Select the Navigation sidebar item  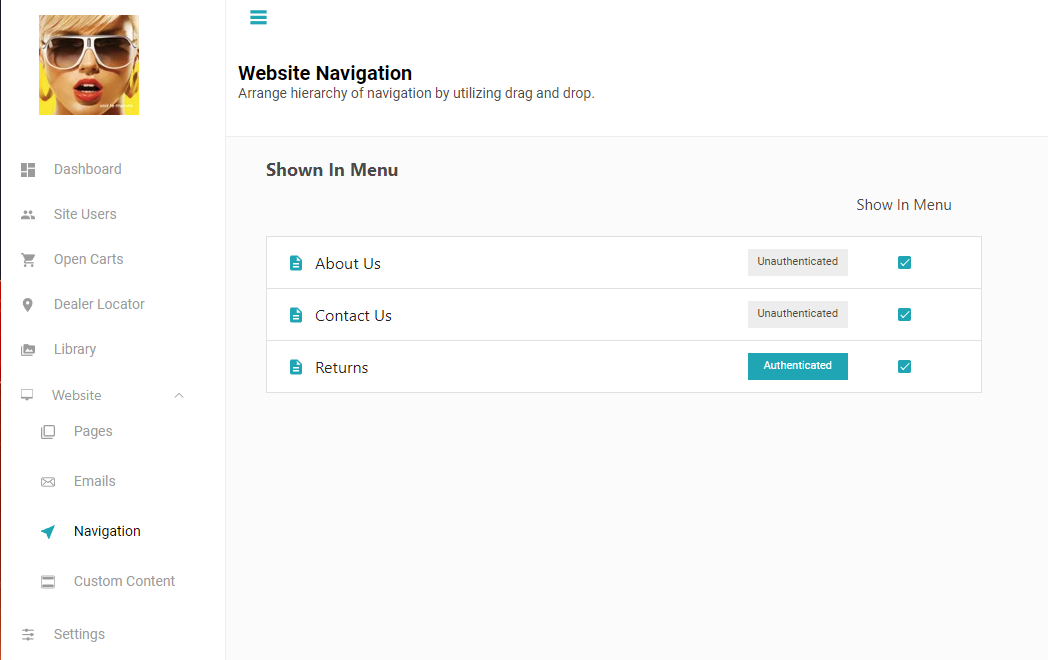(x=107, y=531)
